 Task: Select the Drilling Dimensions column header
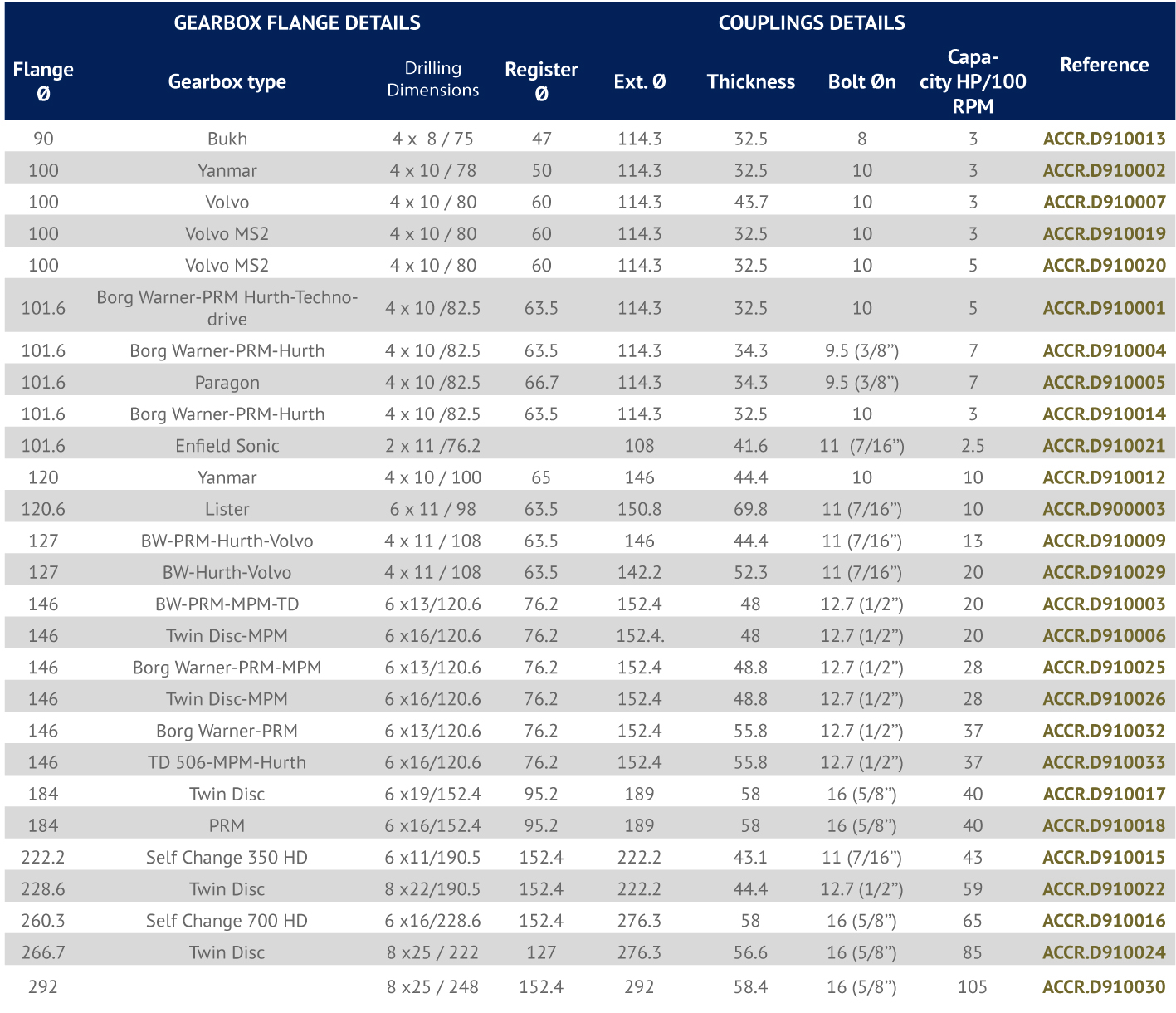pos(433,79)
